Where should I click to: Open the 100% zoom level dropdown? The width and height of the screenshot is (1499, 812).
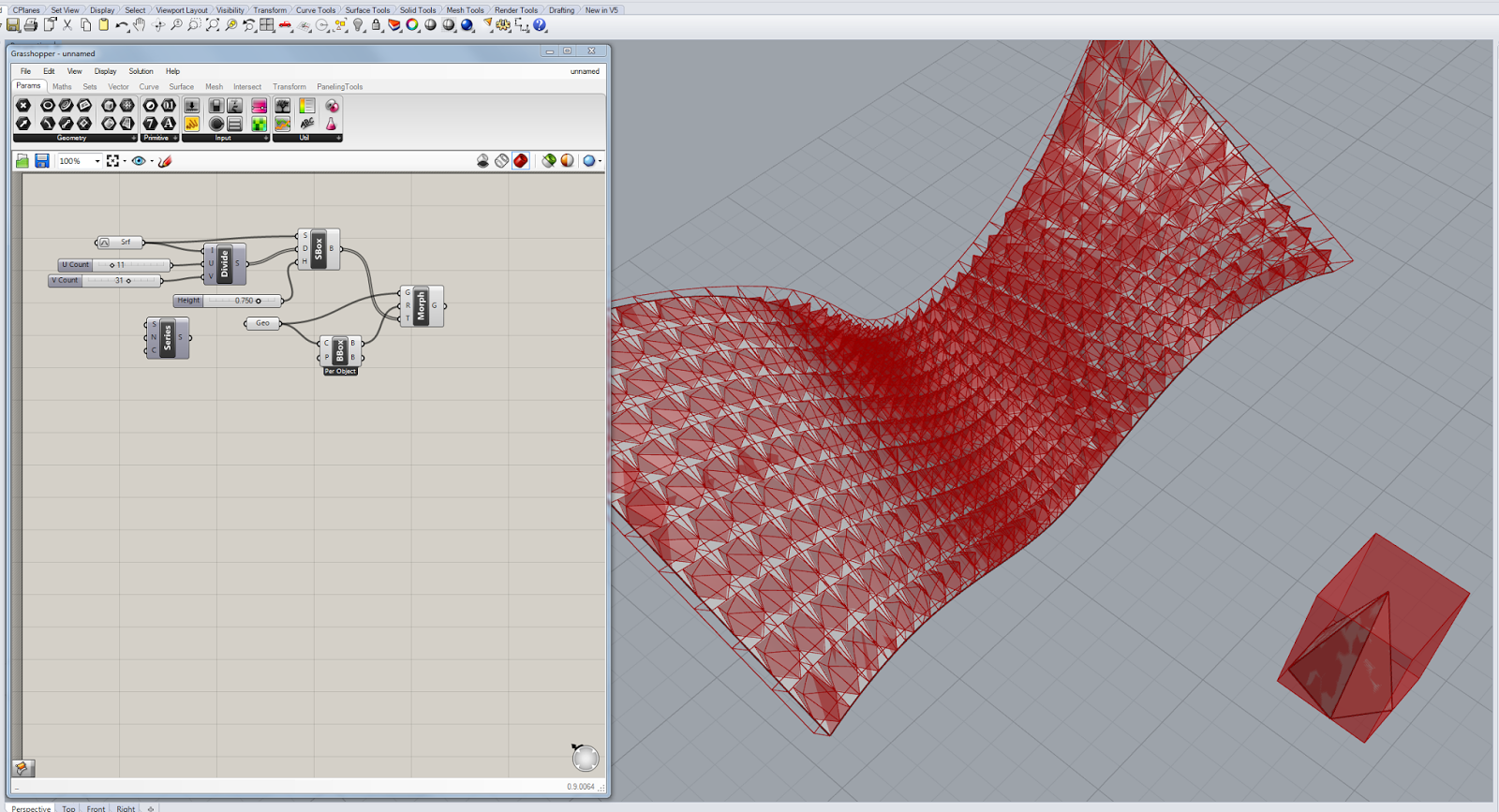(96, 161)
